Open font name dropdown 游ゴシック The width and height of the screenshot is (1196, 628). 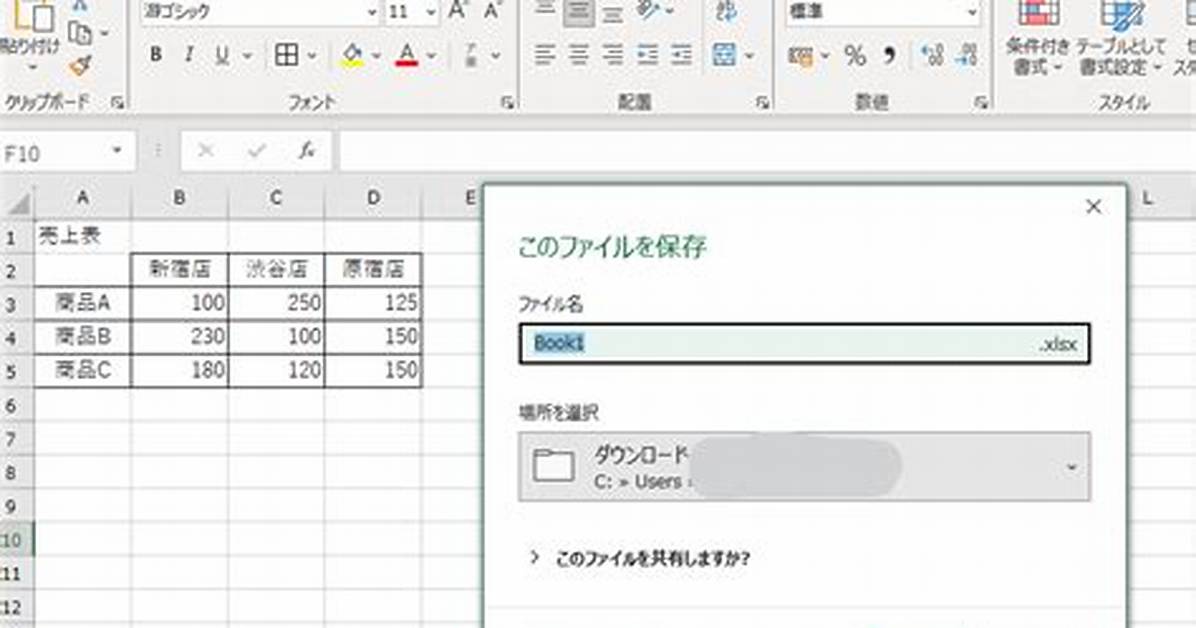click(371, 12)
